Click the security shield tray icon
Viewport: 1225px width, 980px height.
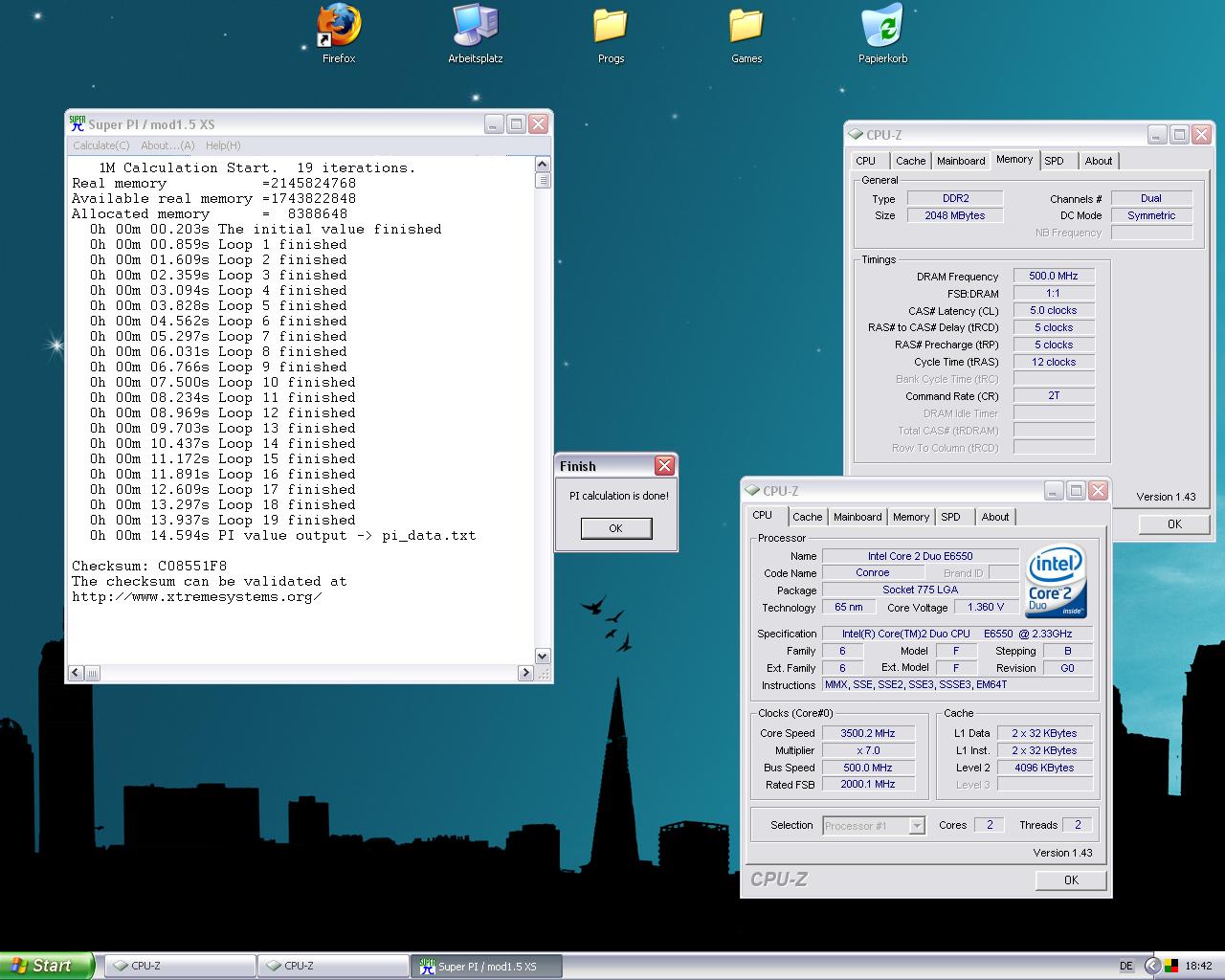click(x=1171, y=966)
